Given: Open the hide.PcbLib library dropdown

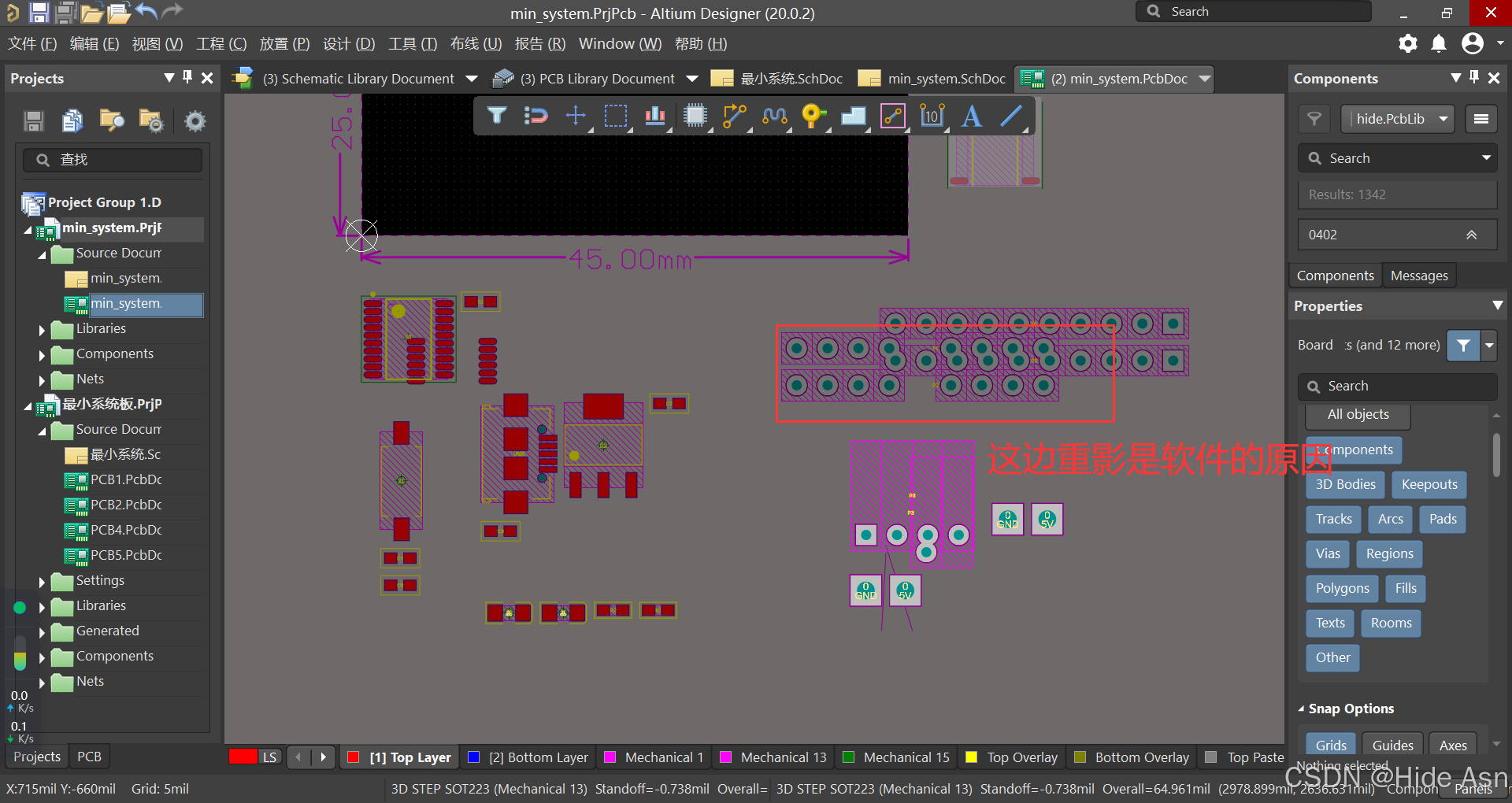Looking at the screenshot, I should [x=1398, y=119].
